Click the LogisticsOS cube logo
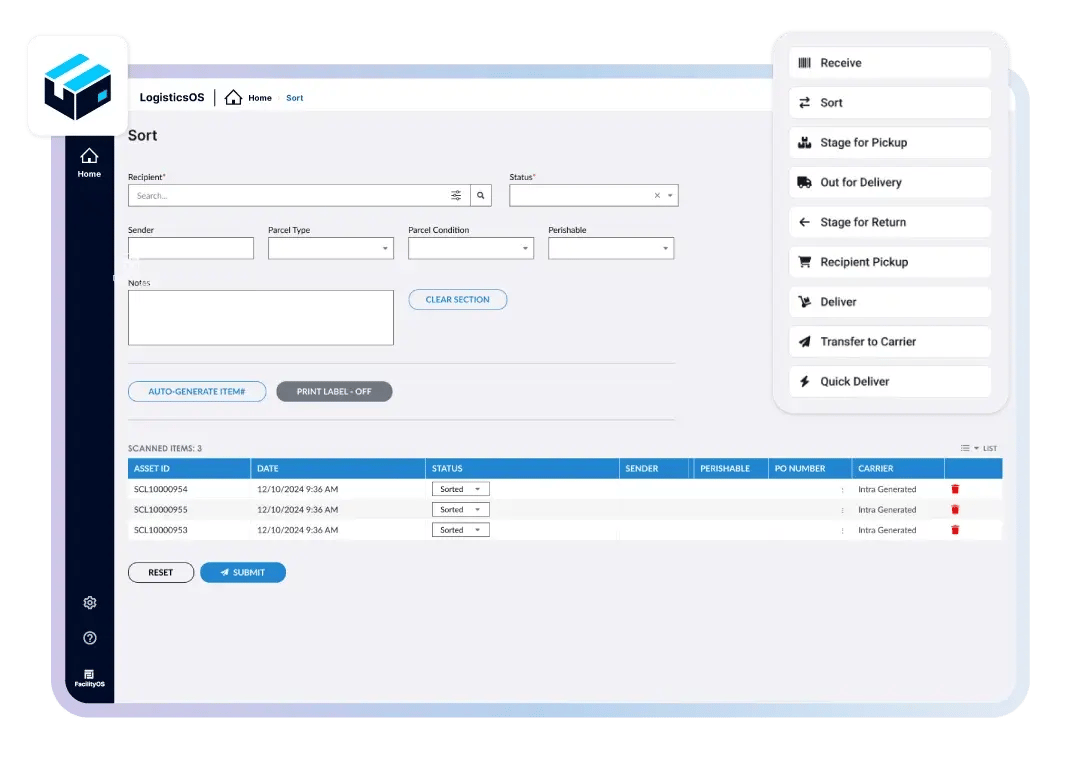This screenshot has height=781, width=1081. point(77,86)
